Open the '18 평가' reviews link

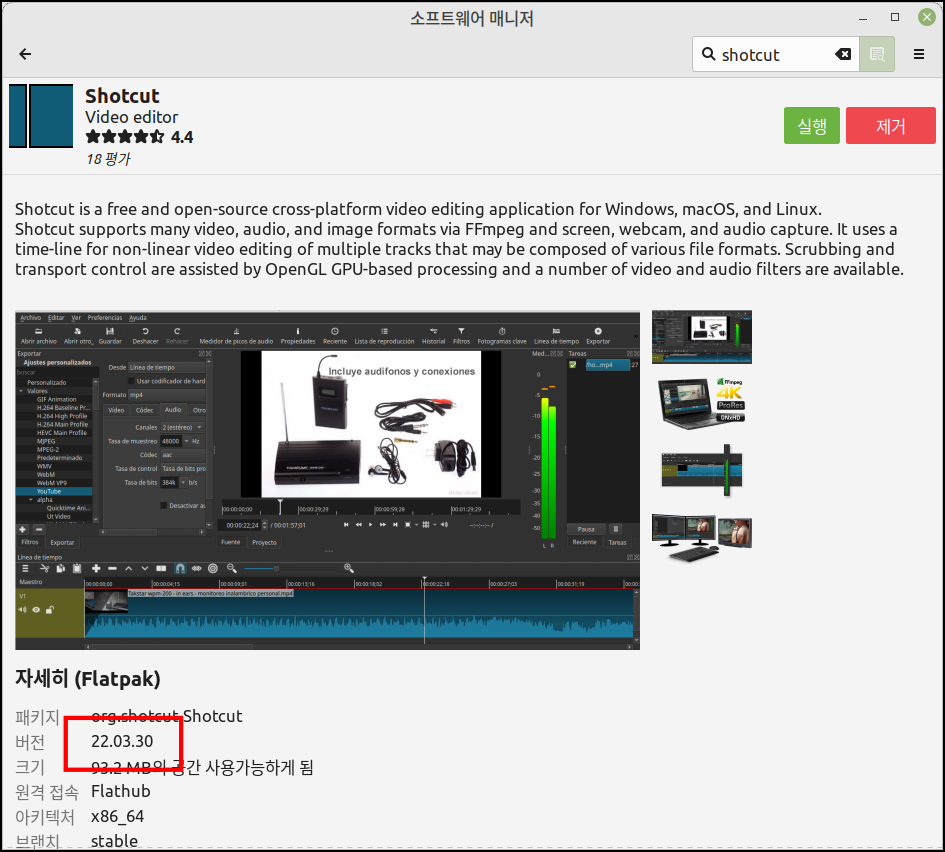108,158
